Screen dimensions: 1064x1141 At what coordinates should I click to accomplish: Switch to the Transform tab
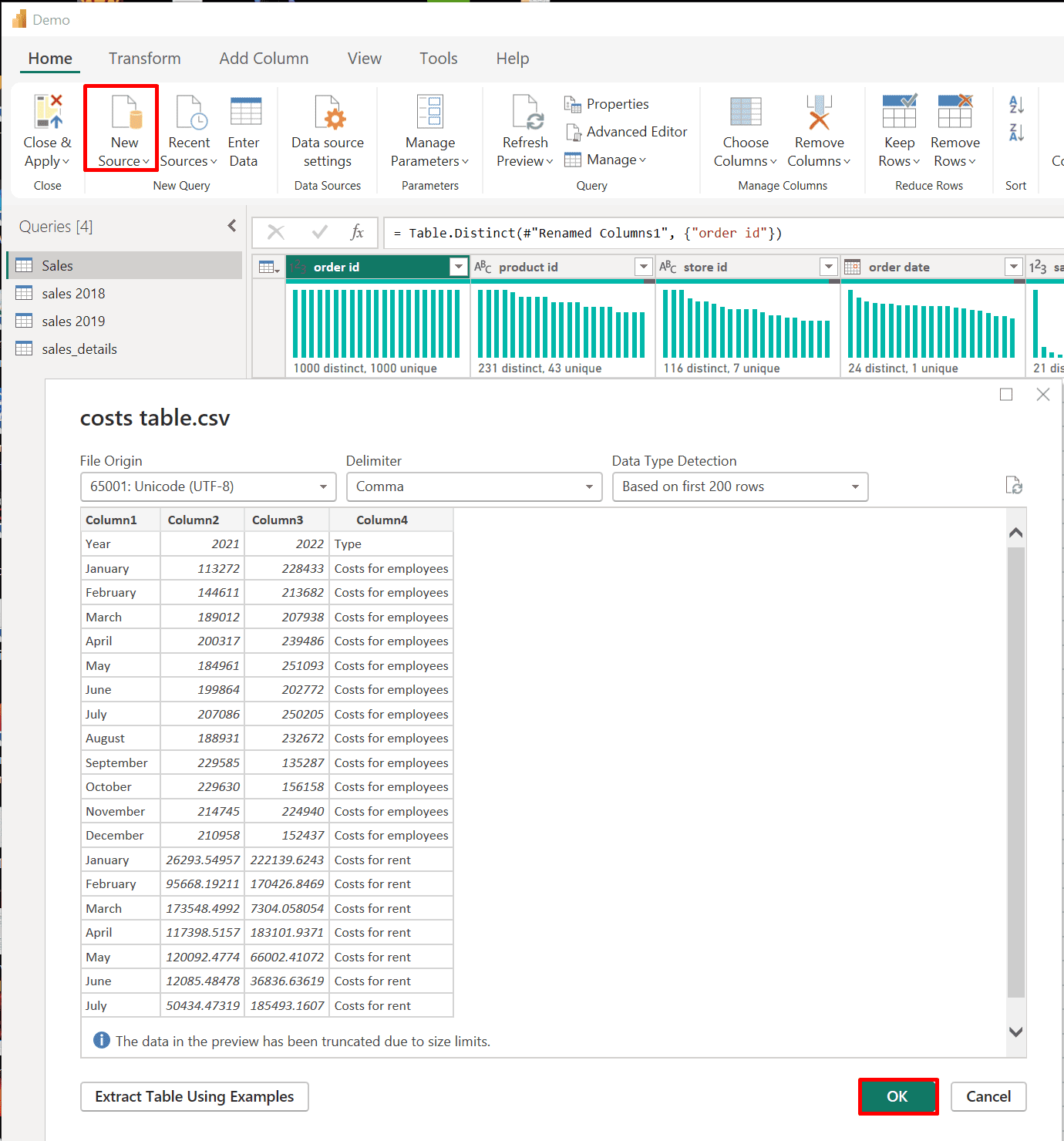144,59
